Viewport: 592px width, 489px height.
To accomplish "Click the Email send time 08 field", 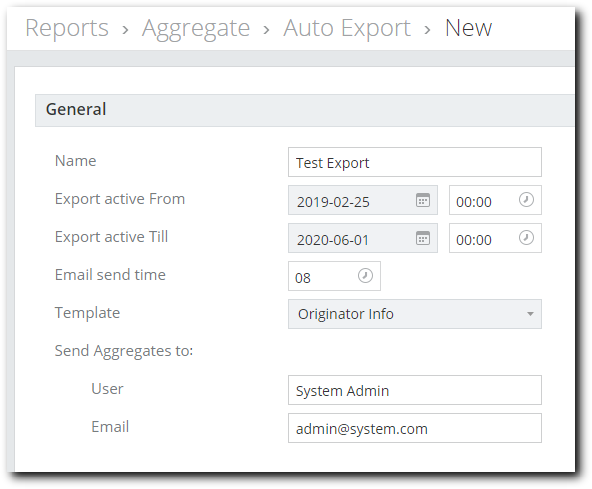I will (334, 276).
